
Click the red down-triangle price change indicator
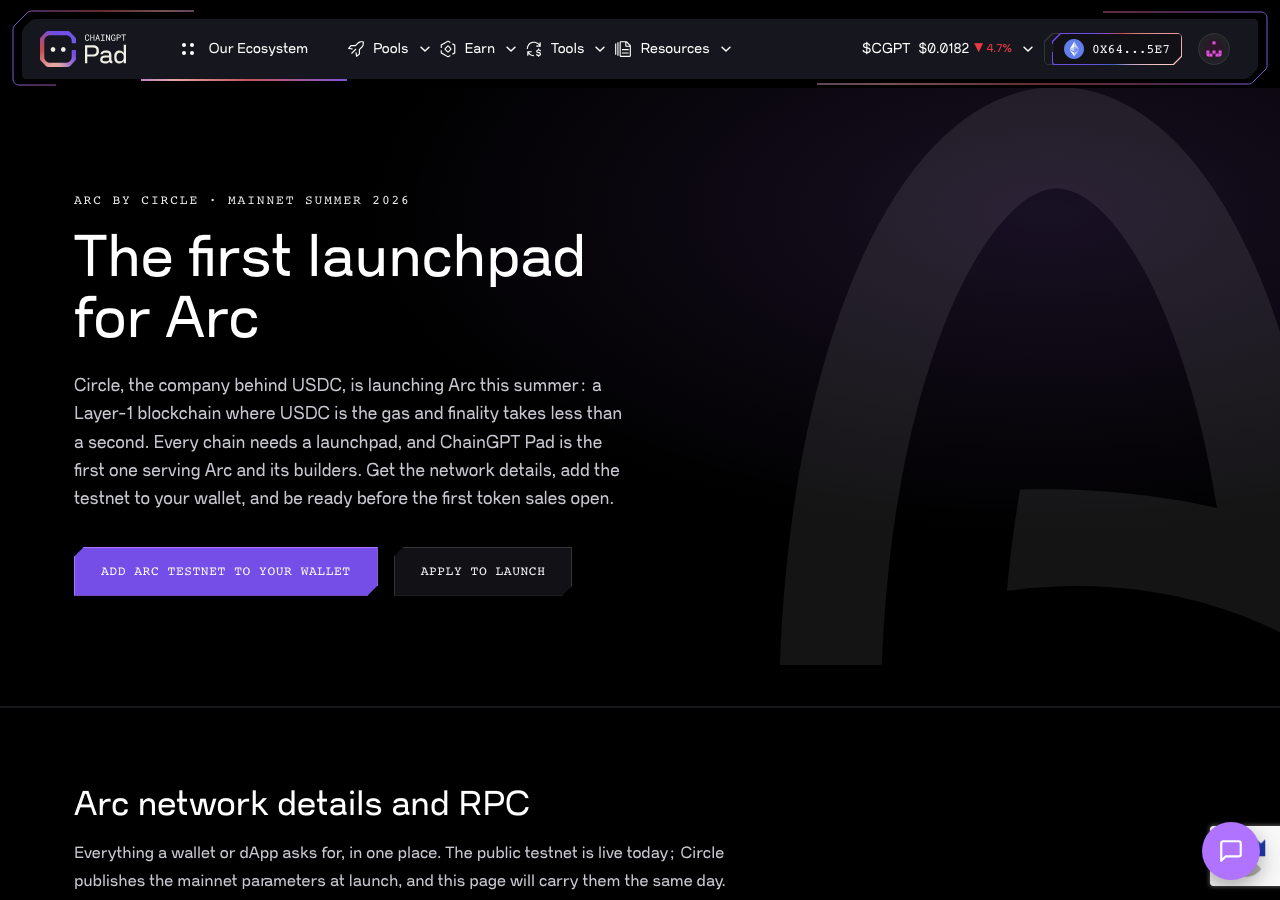(979, 48)
